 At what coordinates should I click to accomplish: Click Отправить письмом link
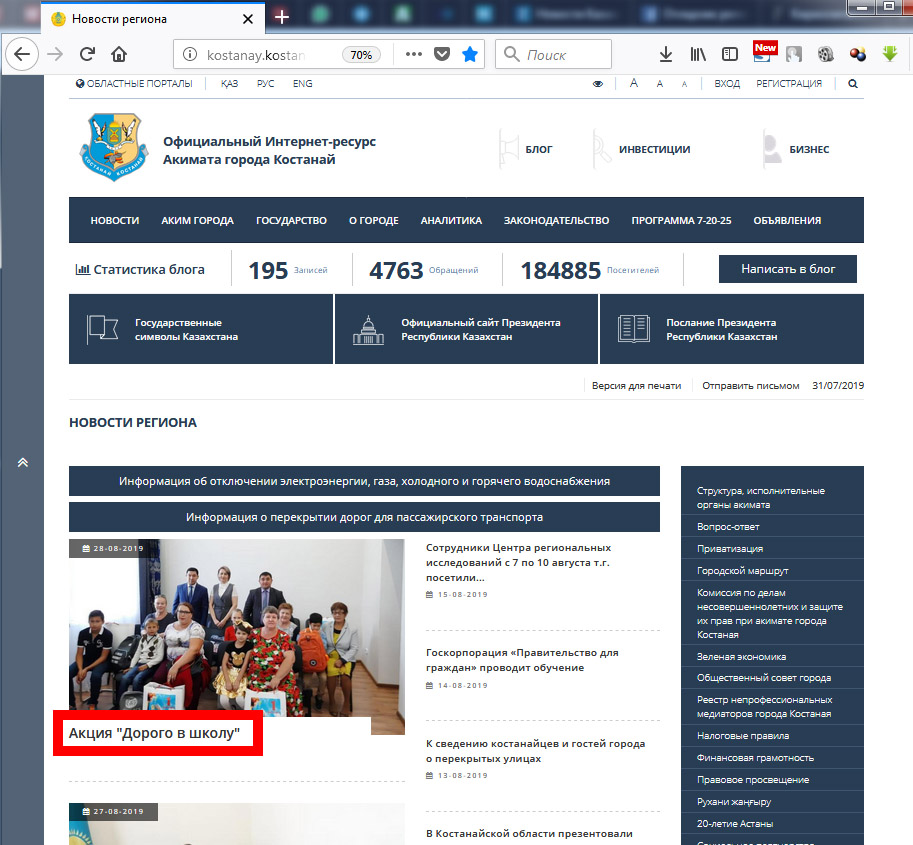click(751, 386)
